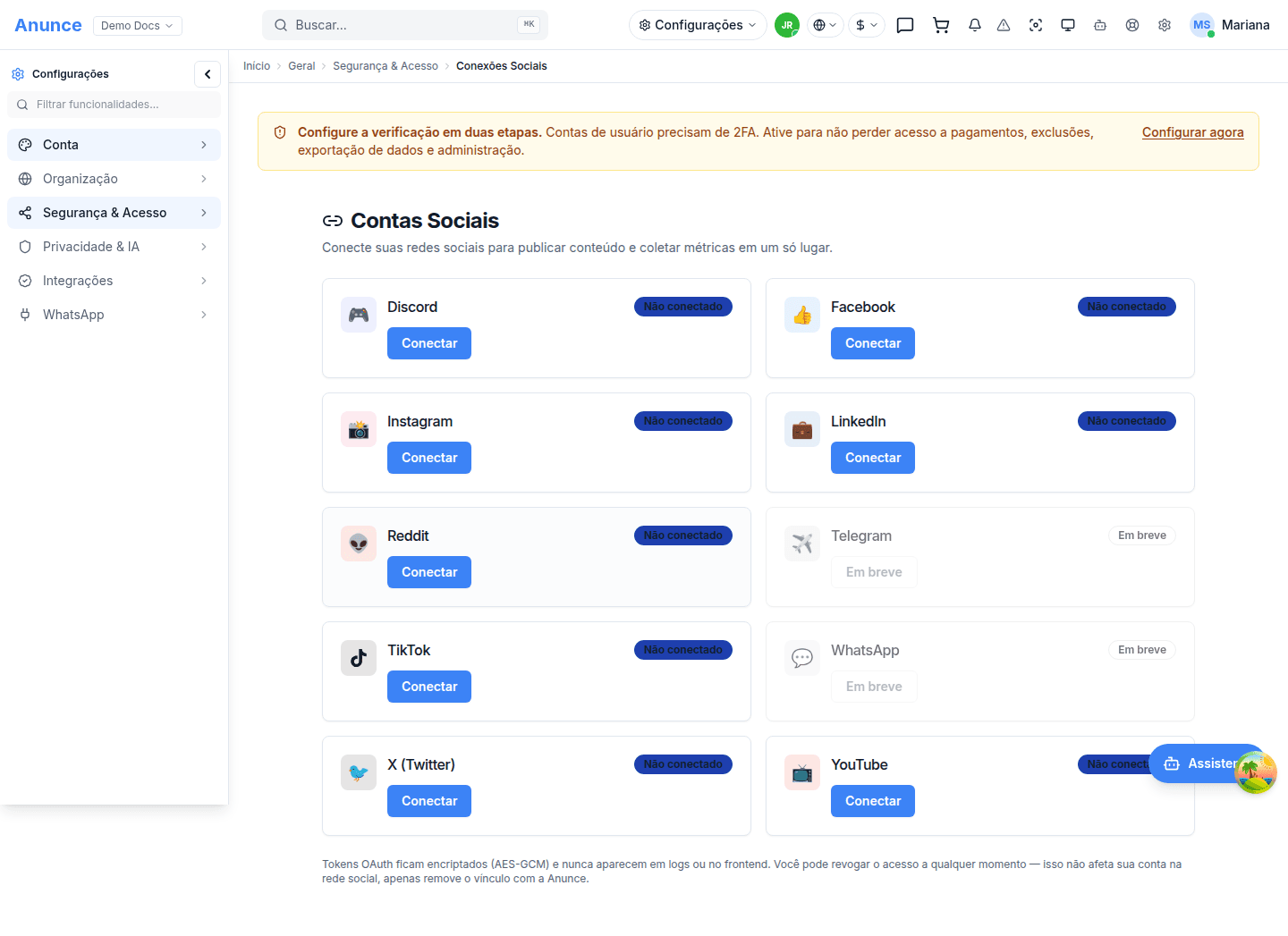Screen dimensions: 1288x936
Task: Click the Contas Sociais heading
Action: click(425, 221)
